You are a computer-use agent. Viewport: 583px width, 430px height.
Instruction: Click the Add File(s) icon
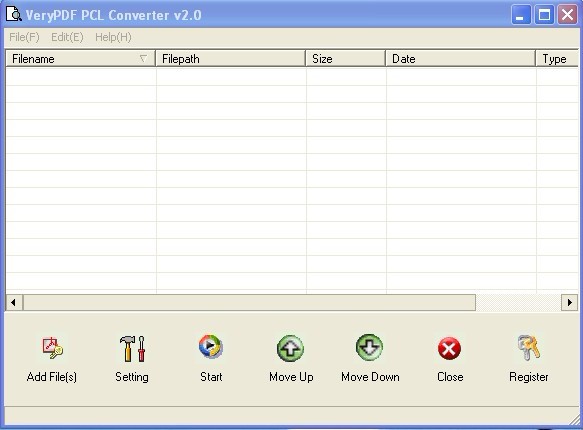[x=52, y=348]
